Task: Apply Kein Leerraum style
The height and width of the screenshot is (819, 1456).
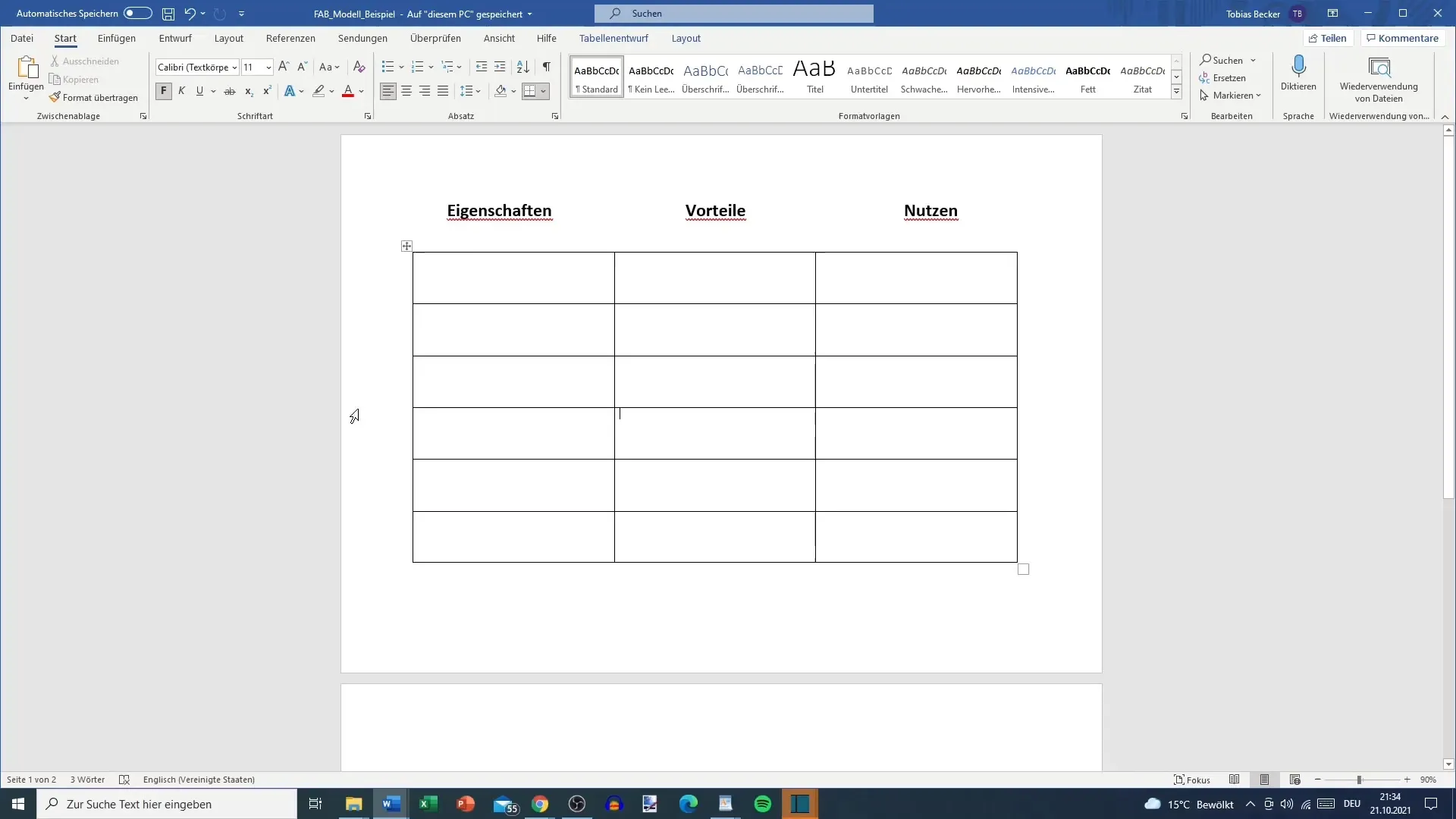Action: point(651,77)
